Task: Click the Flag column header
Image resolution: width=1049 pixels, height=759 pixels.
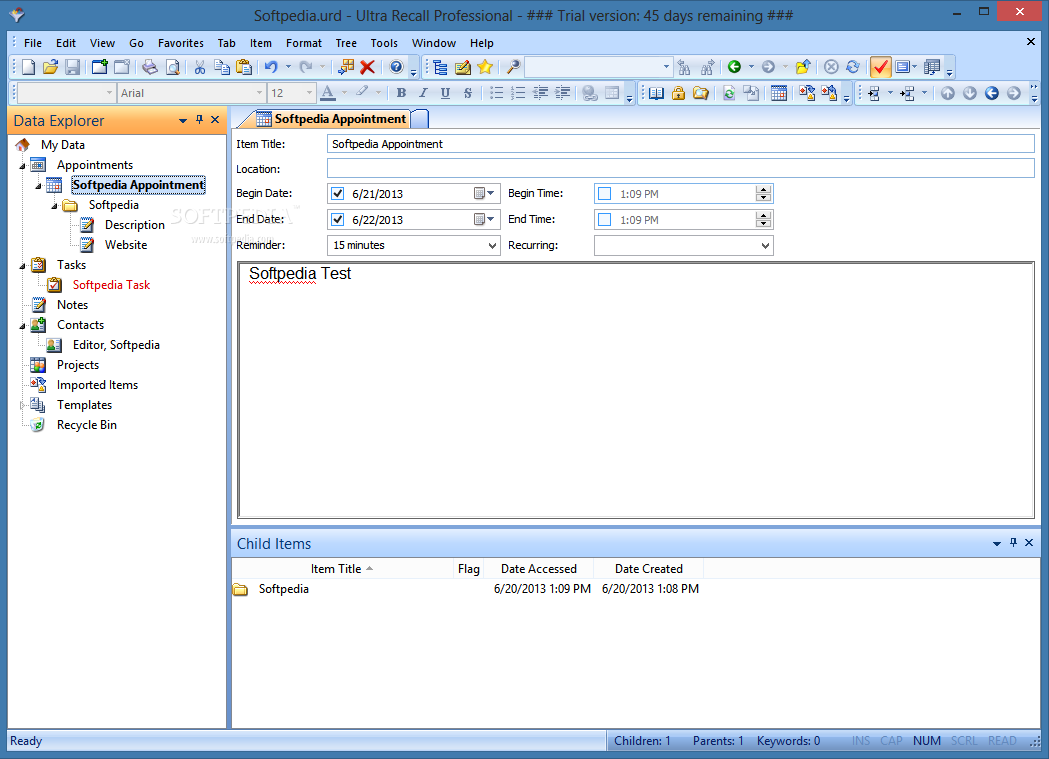Action: 468,569
